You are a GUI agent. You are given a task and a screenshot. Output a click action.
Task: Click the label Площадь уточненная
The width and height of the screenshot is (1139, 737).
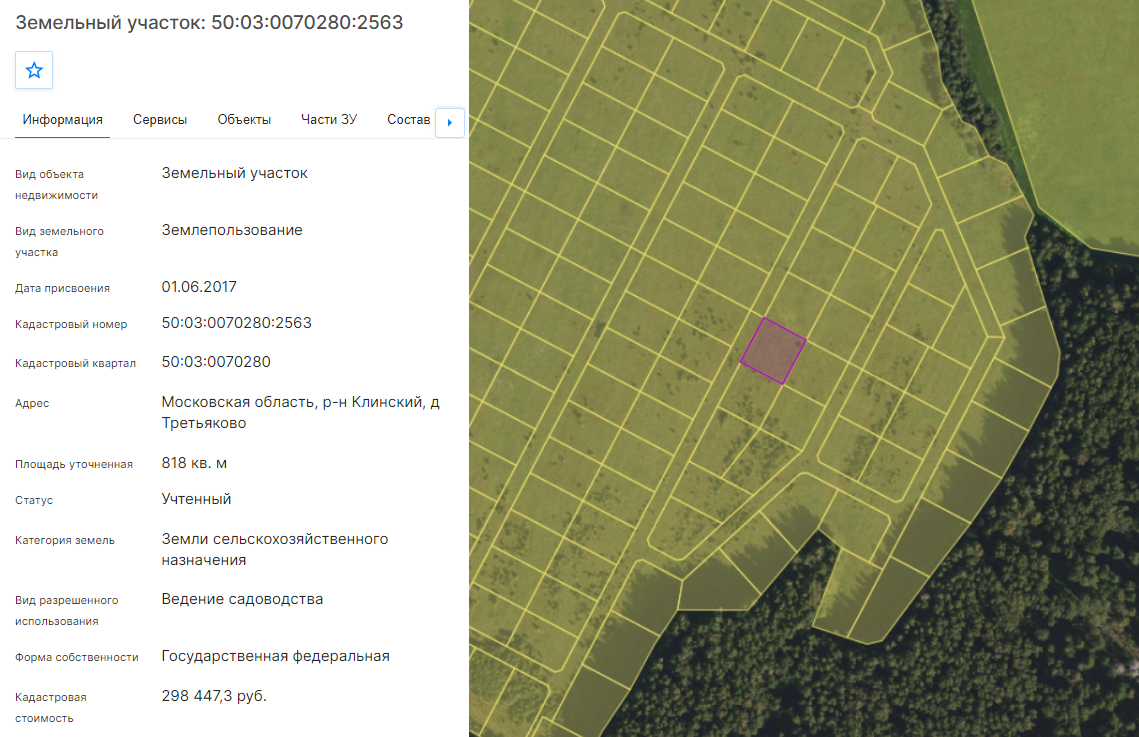pyautogui.click(x=74, y=464)
